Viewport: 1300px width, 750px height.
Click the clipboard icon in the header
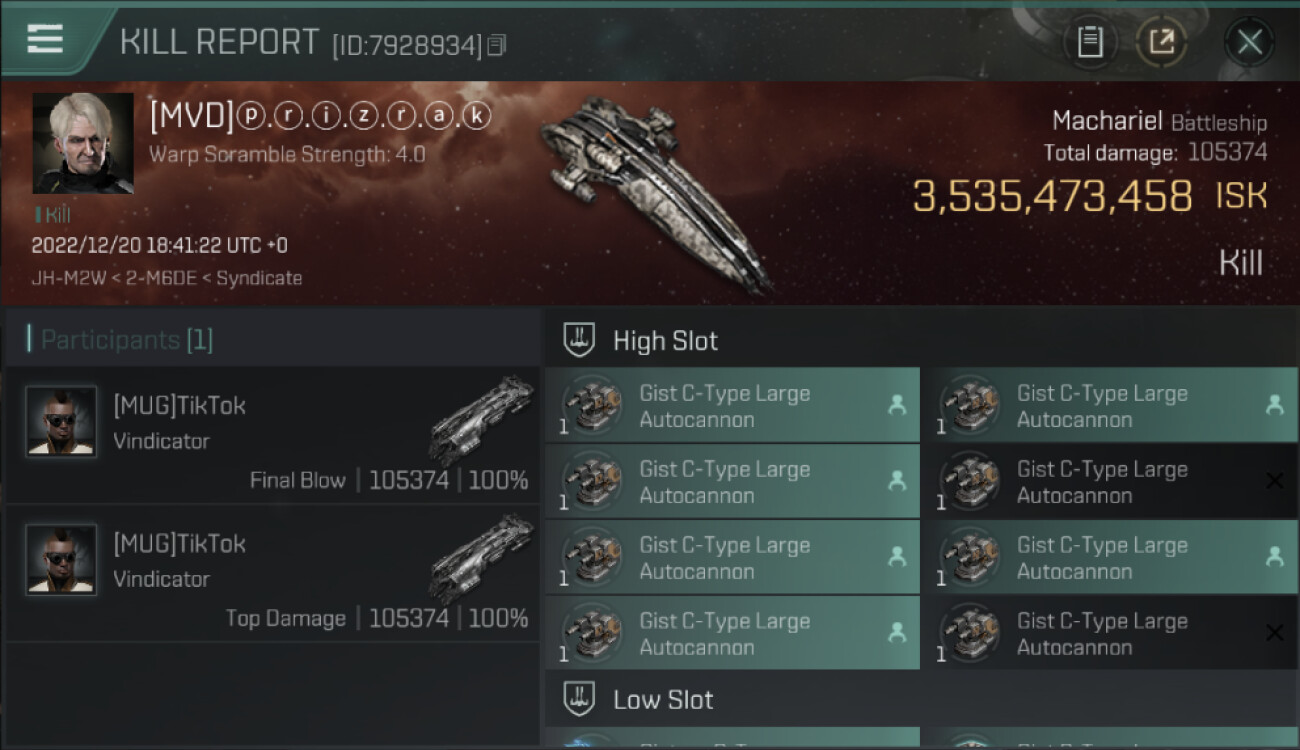(x=1089, y=42)
